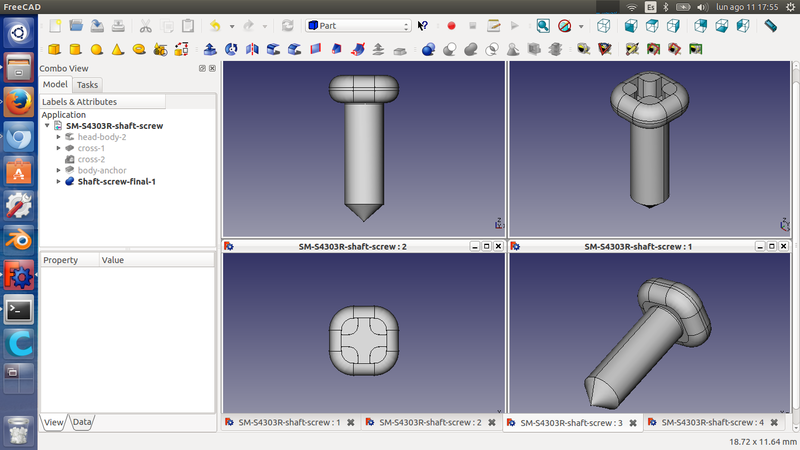Create a sphere primitive
800x450 pixels.
97,48
